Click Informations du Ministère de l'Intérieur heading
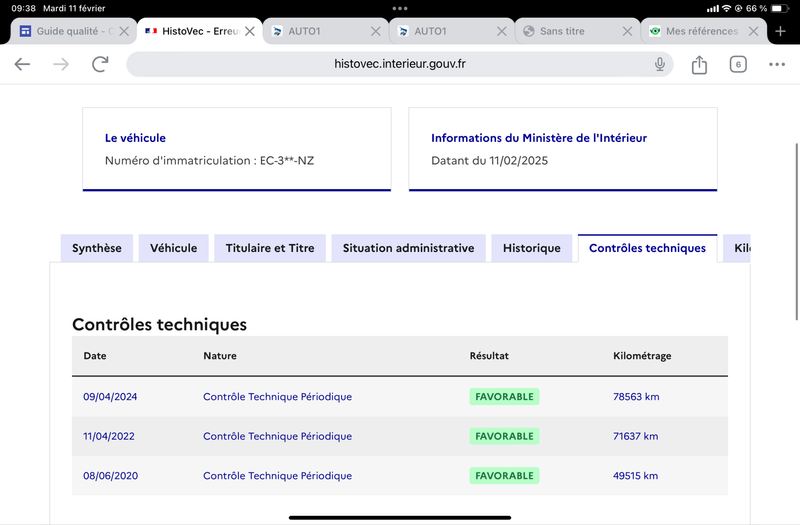Viewport: 800px width, 525px height. [x=539, y=138]
